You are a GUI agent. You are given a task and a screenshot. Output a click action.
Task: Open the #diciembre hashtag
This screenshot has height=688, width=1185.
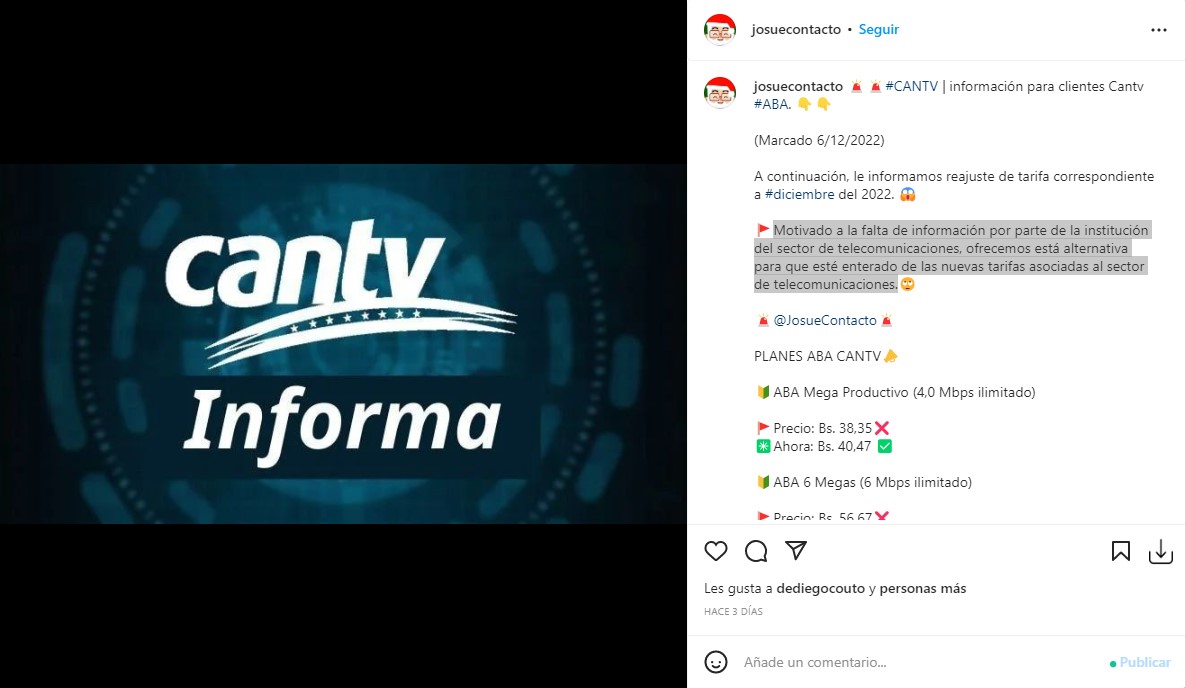click(x=800, y=194)
